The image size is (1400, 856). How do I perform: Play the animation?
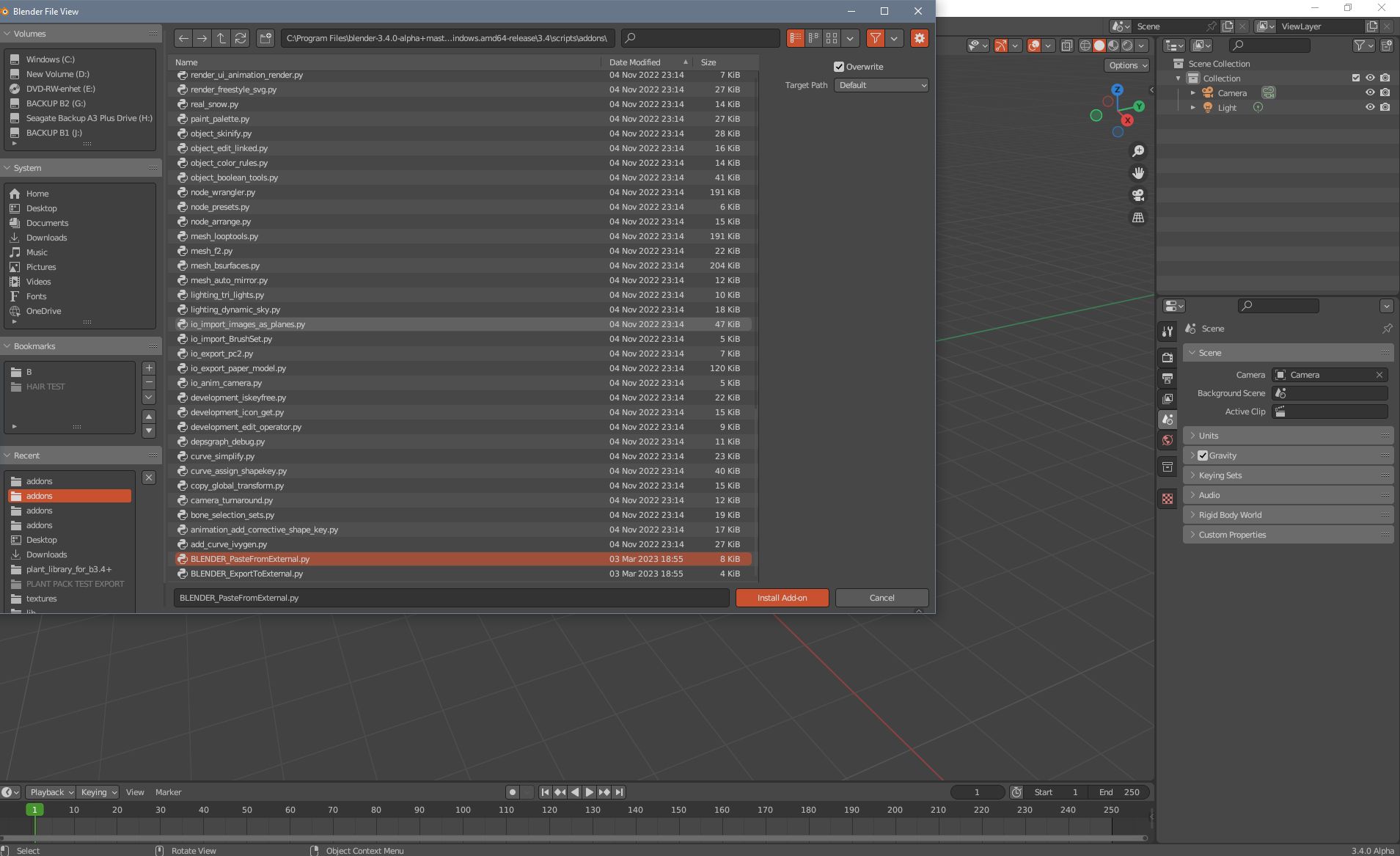(589, 792)
